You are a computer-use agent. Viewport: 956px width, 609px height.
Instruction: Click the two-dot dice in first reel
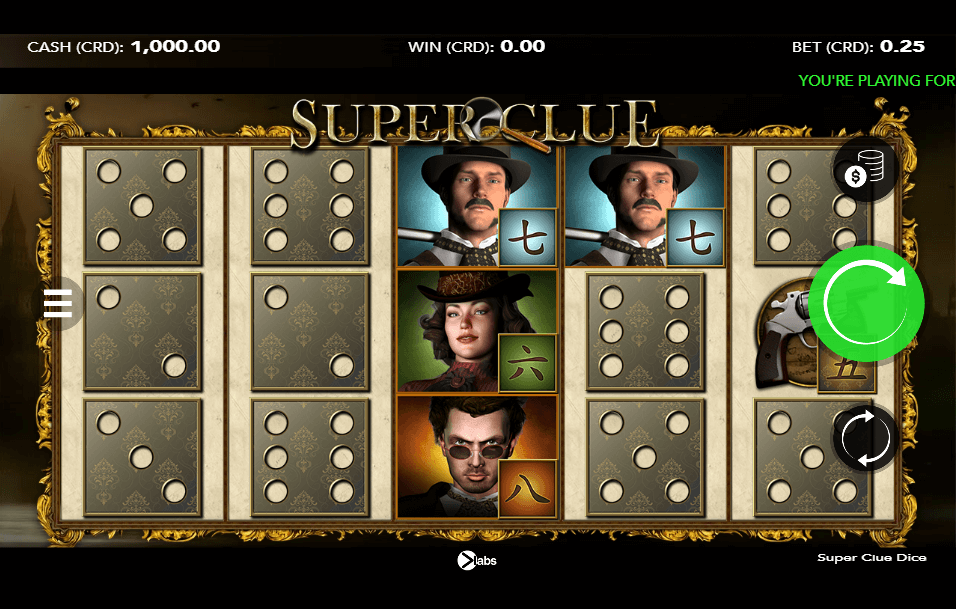pyautogui.click(x=142, y=332)
